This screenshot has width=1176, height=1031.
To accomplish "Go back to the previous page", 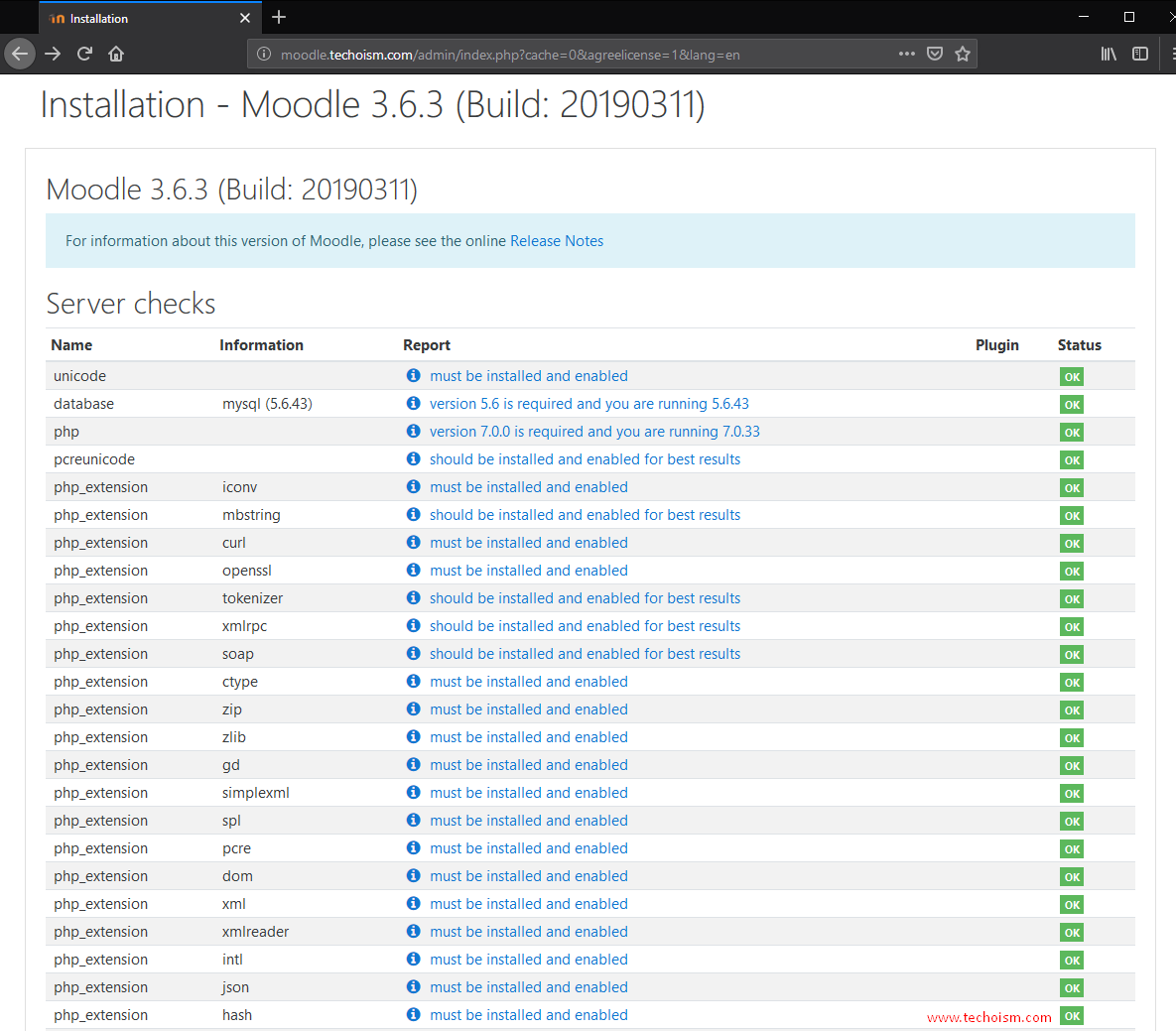I will tap(20, 54).
